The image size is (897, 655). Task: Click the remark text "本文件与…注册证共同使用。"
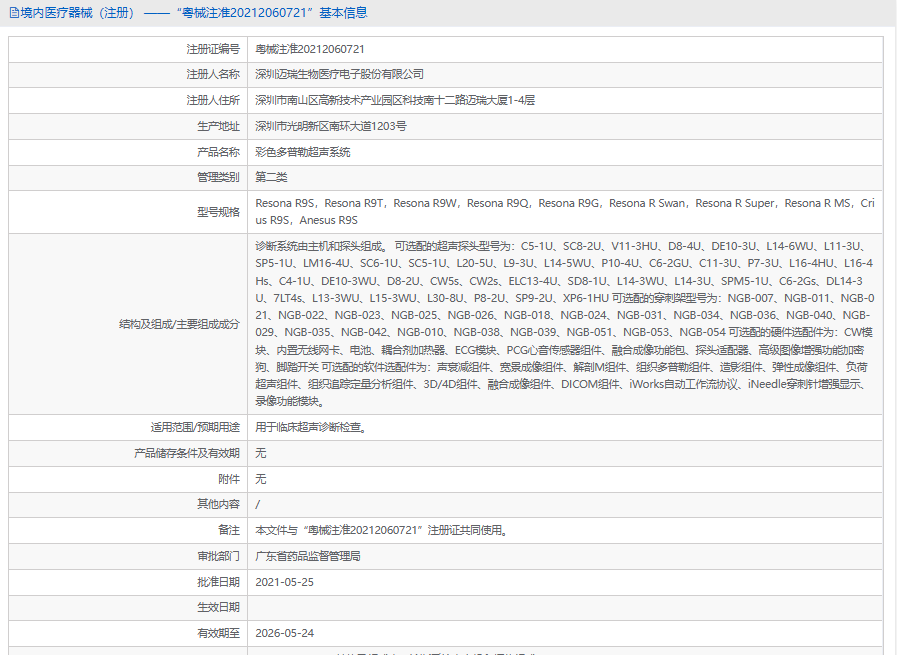(x=382, y=530)
